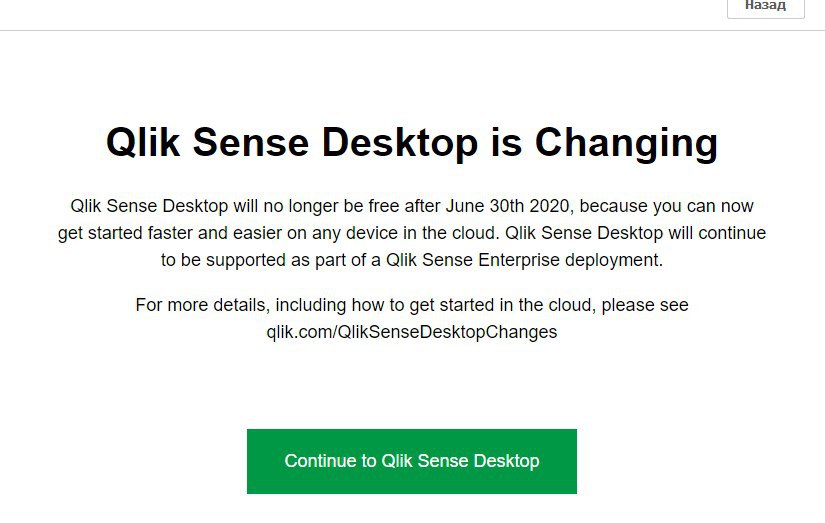Click the Назад button

click(765, 6)
